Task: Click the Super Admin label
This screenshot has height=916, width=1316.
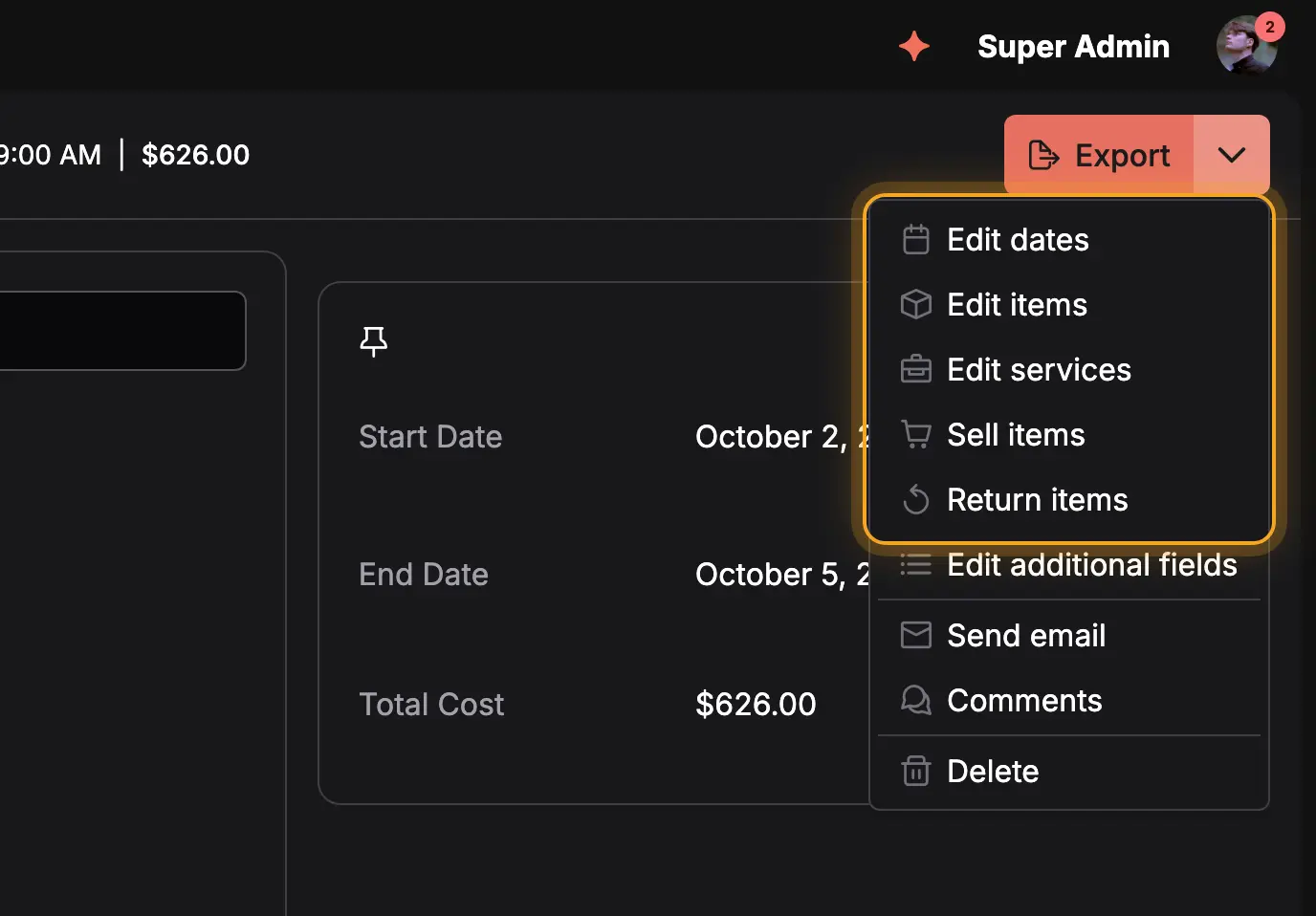Action: [1073, 46]
